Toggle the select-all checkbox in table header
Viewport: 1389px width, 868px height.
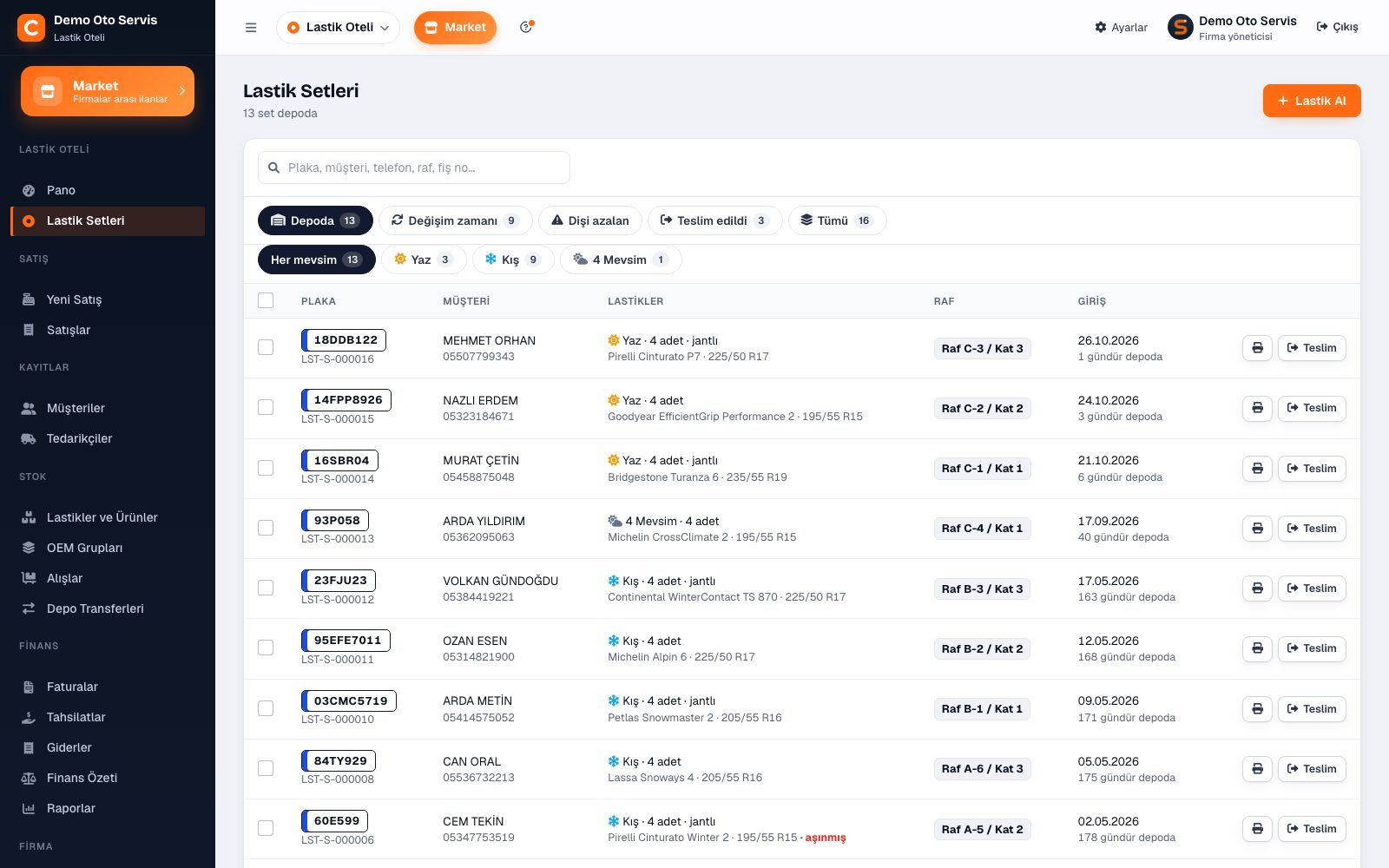[266, 300]
